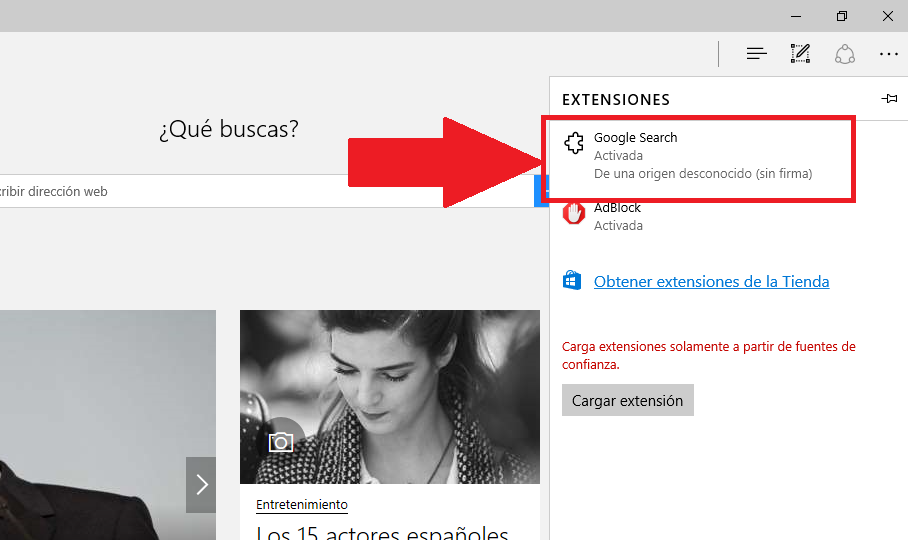Image resolution: width=908 pixels, height=540 pixels.
Task: Click the woman's photo thumbnail
Action: pyautogui.click(x=390, y=396)
